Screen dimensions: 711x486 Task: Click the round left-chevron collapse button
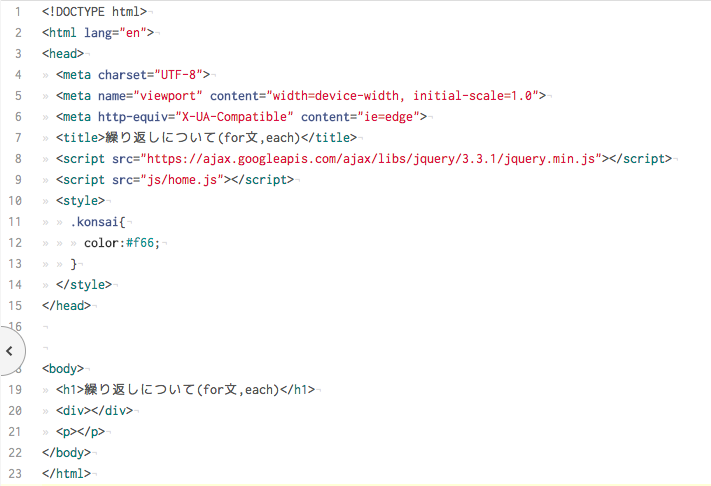coord(11,350)
